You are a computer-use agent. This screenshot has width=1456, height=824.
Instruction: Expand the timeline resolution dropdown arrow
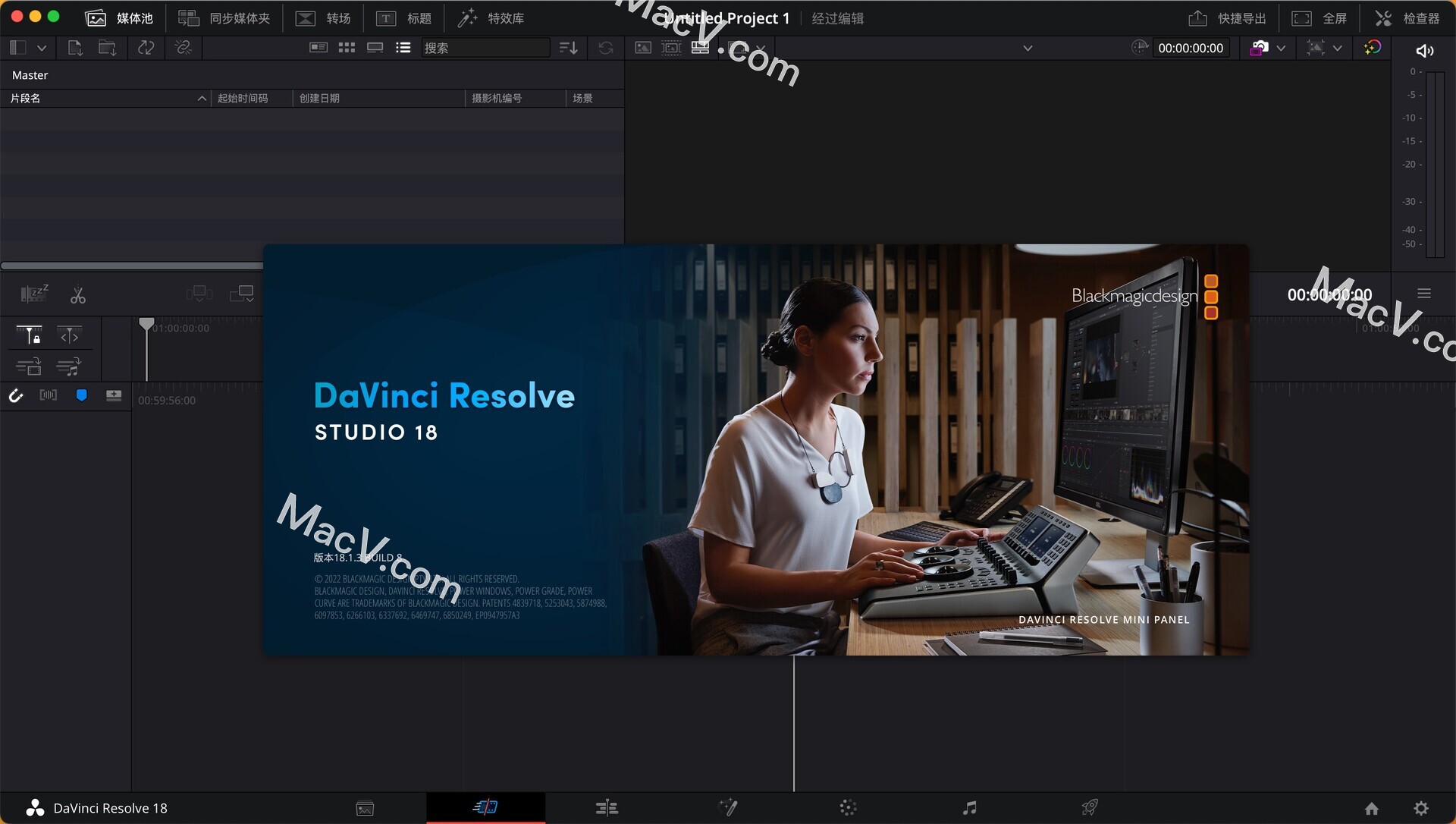[x=1281, y=48]
